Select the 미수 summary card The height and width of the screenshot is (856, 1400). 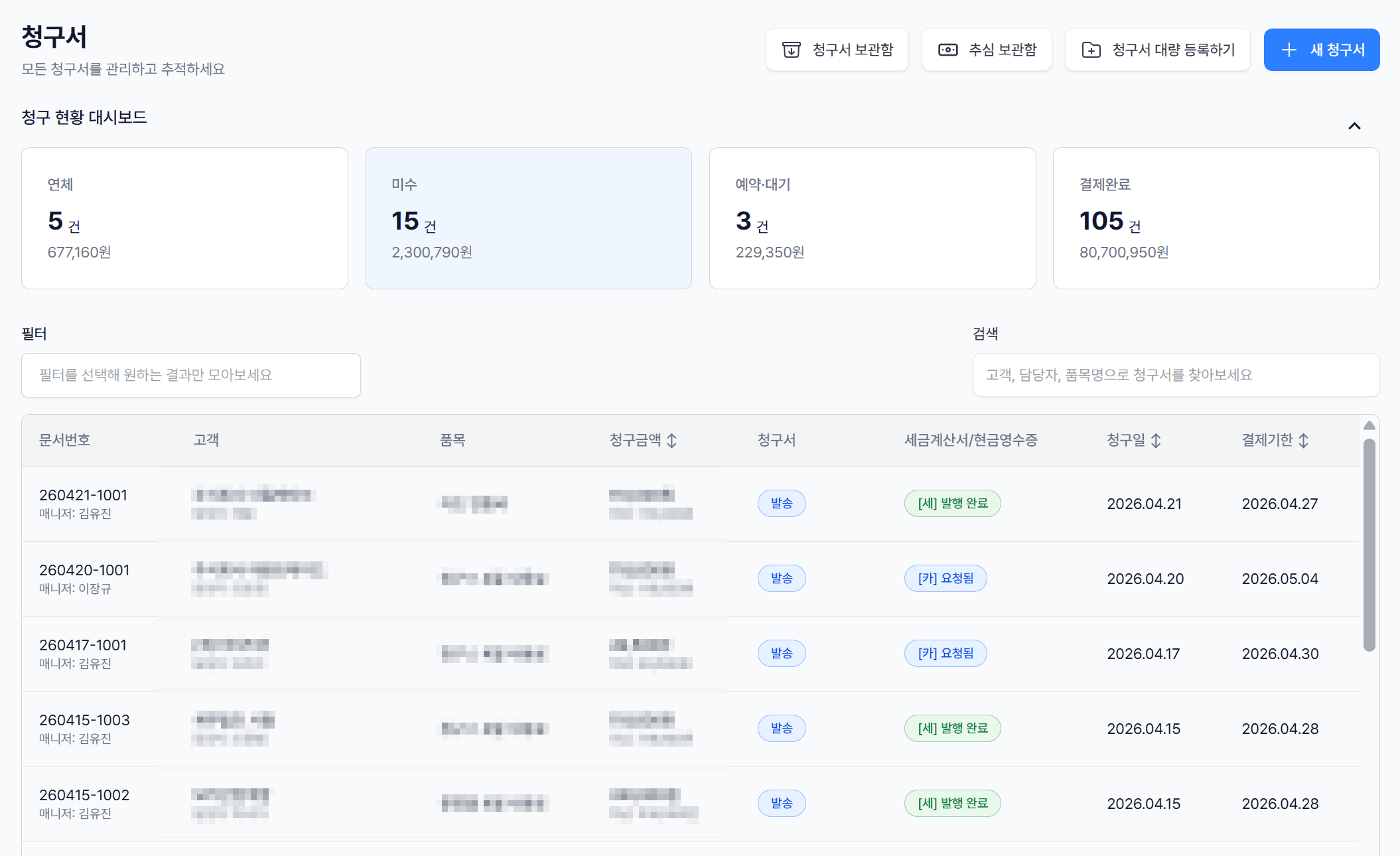tap(528, 218)
